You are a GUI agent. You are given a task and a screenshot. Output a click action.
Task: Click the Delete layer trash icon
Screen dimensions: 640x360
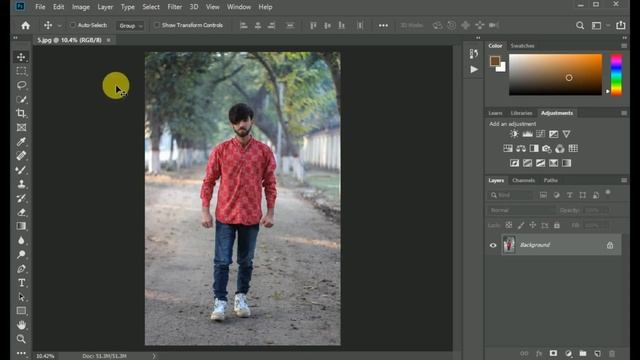point(612,353)
